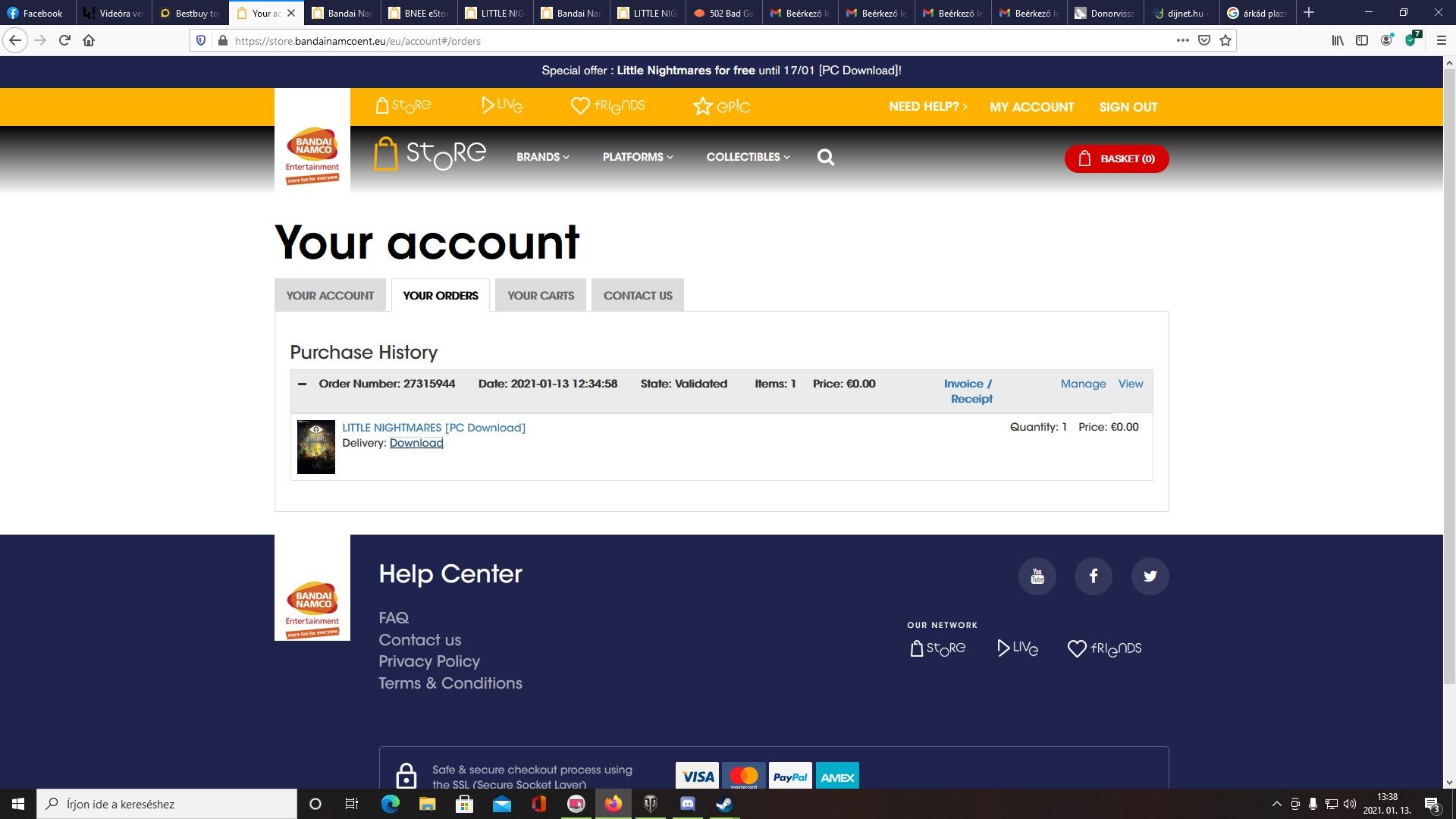
Task: Open Store in Our Network footer
Action: point(938,648)
